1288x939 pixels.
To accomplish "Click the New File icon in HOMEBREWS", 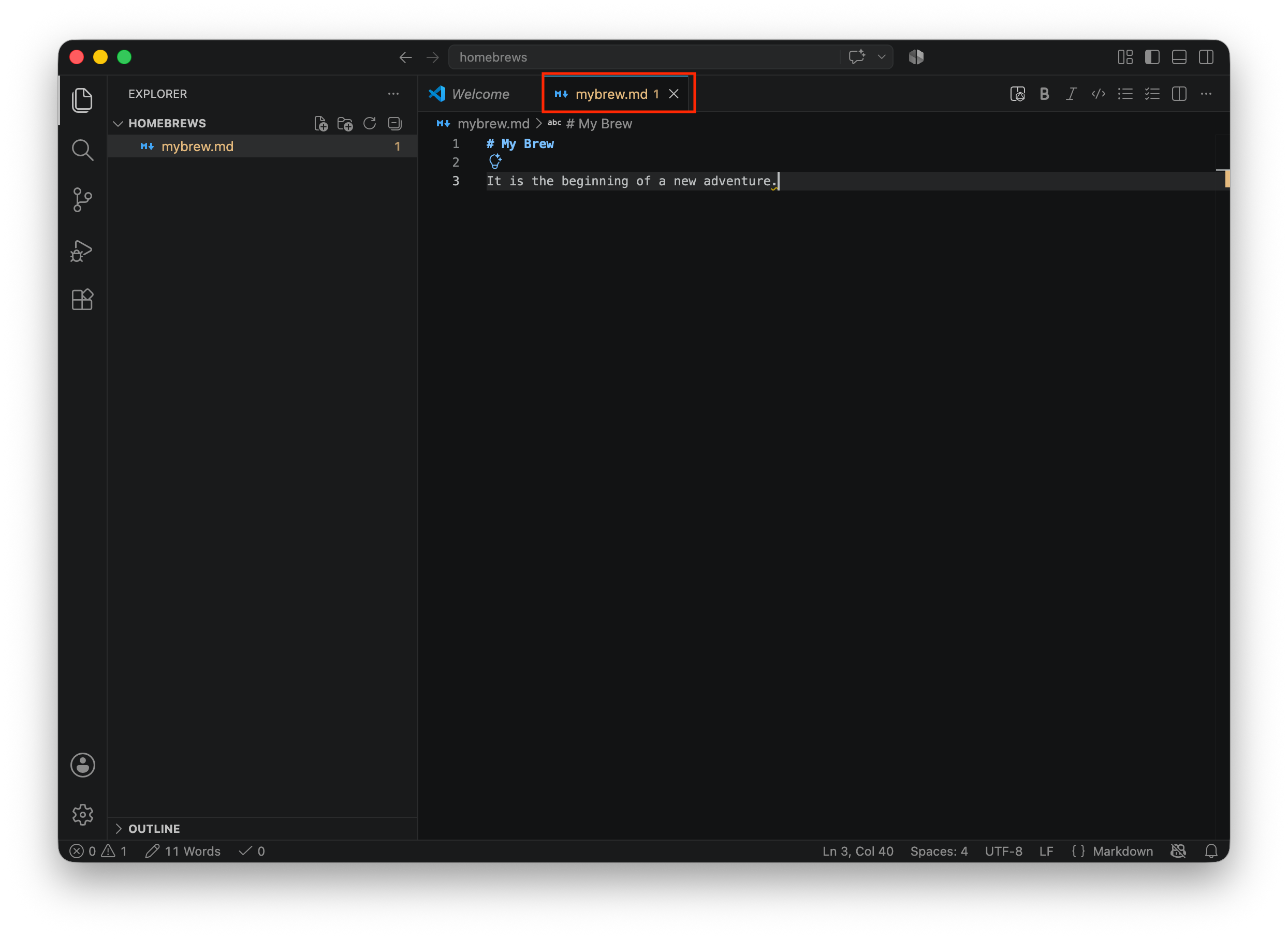I will pos(321,124).
